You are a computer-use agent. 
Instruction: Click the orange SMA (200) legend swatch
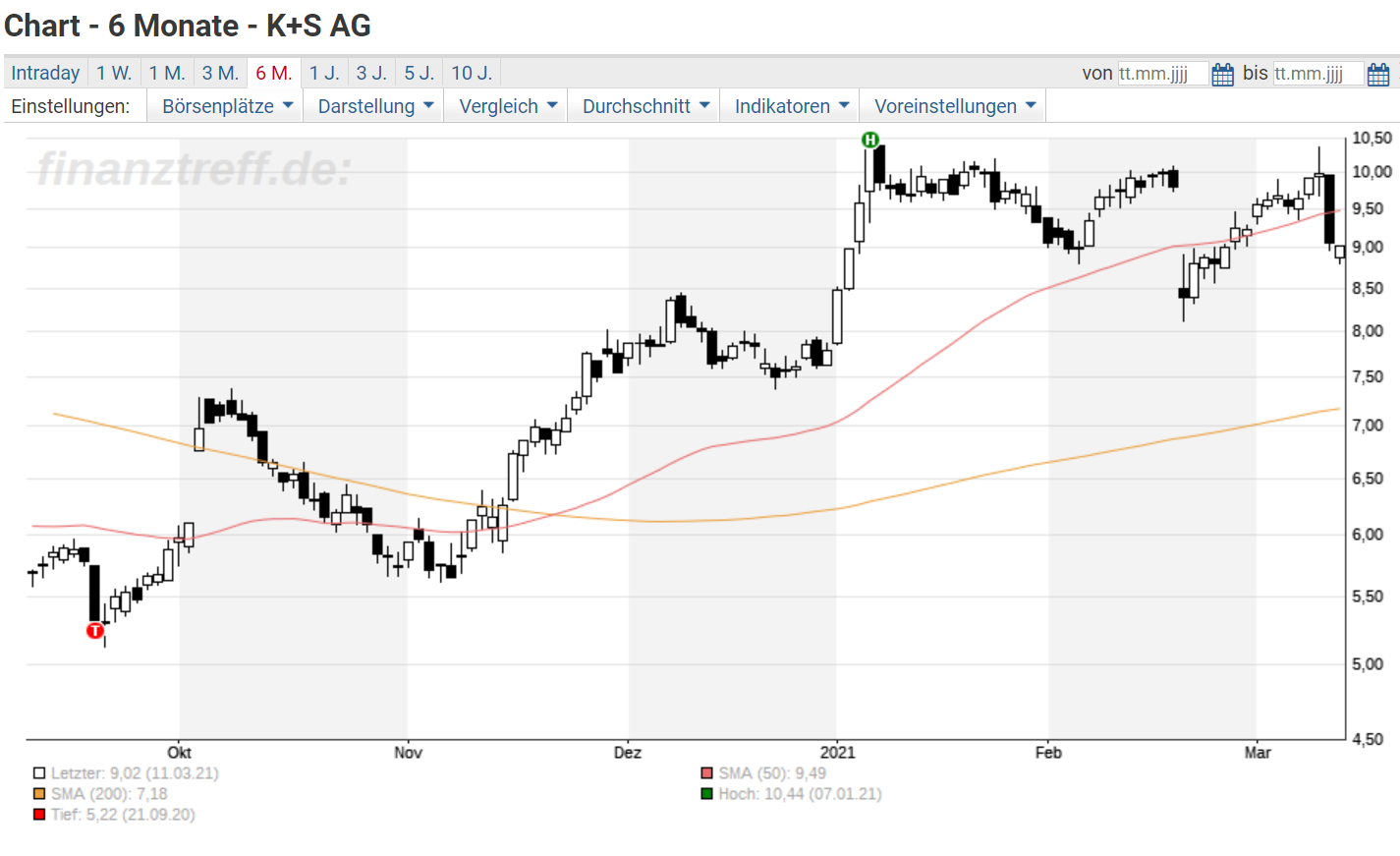click(39, 794)
